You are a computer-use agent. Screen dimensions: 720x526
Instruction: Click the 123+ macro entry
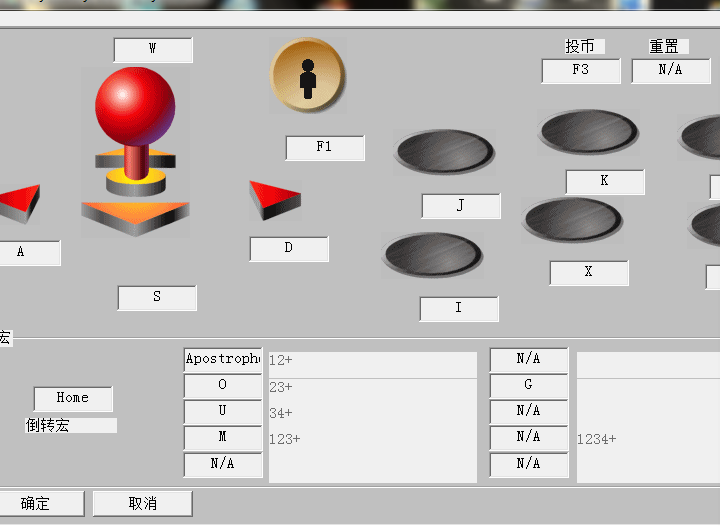point(285,439)
